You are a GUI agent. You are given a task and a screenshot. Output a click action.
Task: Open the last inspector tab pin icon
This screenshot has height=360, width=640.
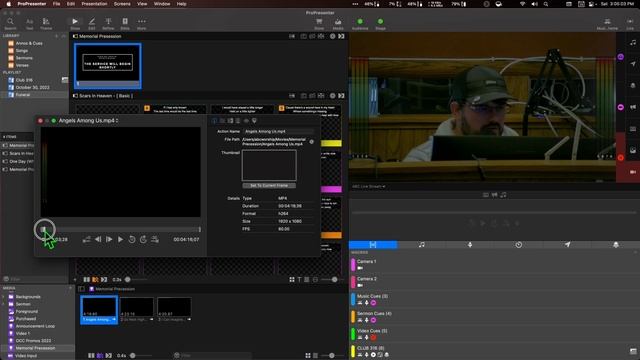coord(254,121)
